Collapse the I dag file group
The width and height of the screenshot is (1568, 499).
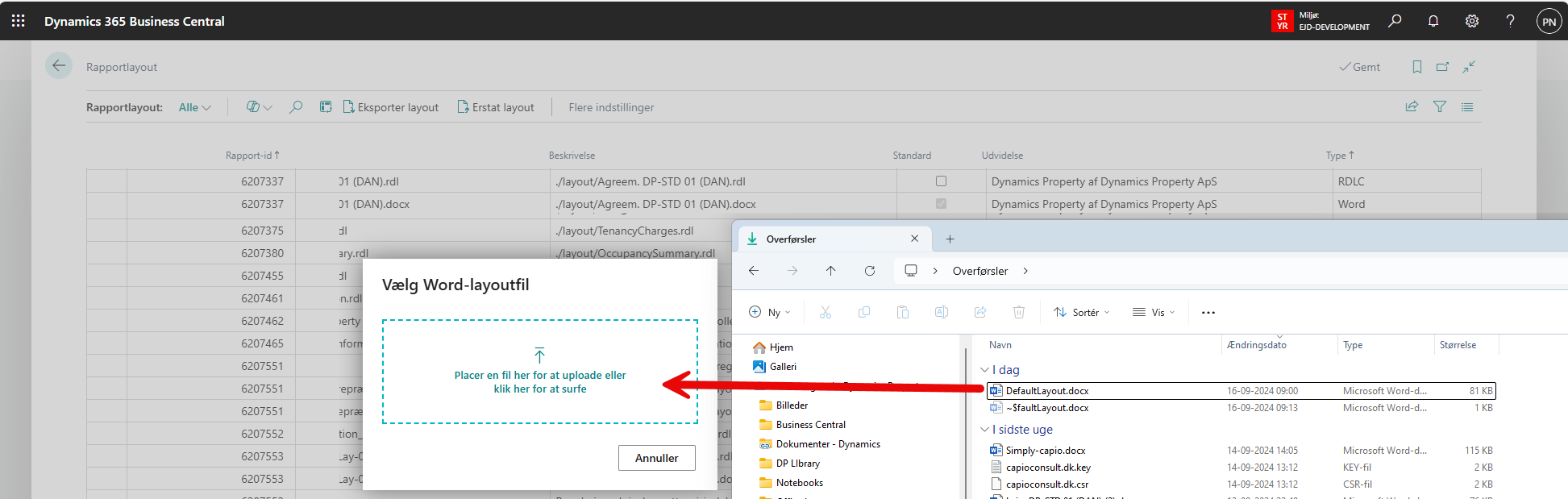point(984,370)
